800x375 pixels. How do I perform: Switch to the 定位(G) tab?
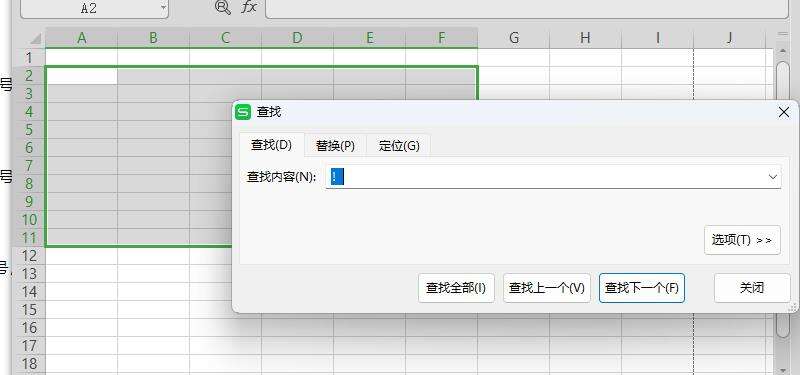click(399, 146)
